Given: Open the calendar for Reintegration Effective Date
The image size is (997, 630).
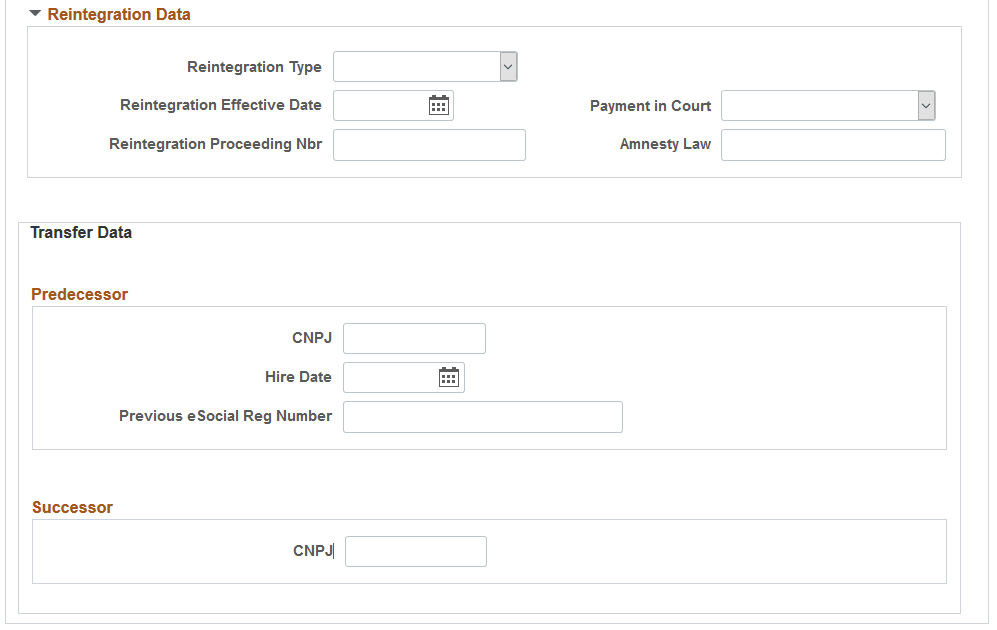Looking at the screenshot, I should (439, 106).
